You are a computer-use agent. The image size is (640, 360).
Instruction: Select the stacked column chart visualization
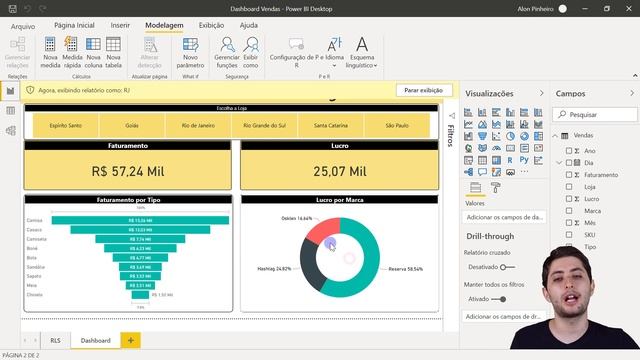coord(482,112)
